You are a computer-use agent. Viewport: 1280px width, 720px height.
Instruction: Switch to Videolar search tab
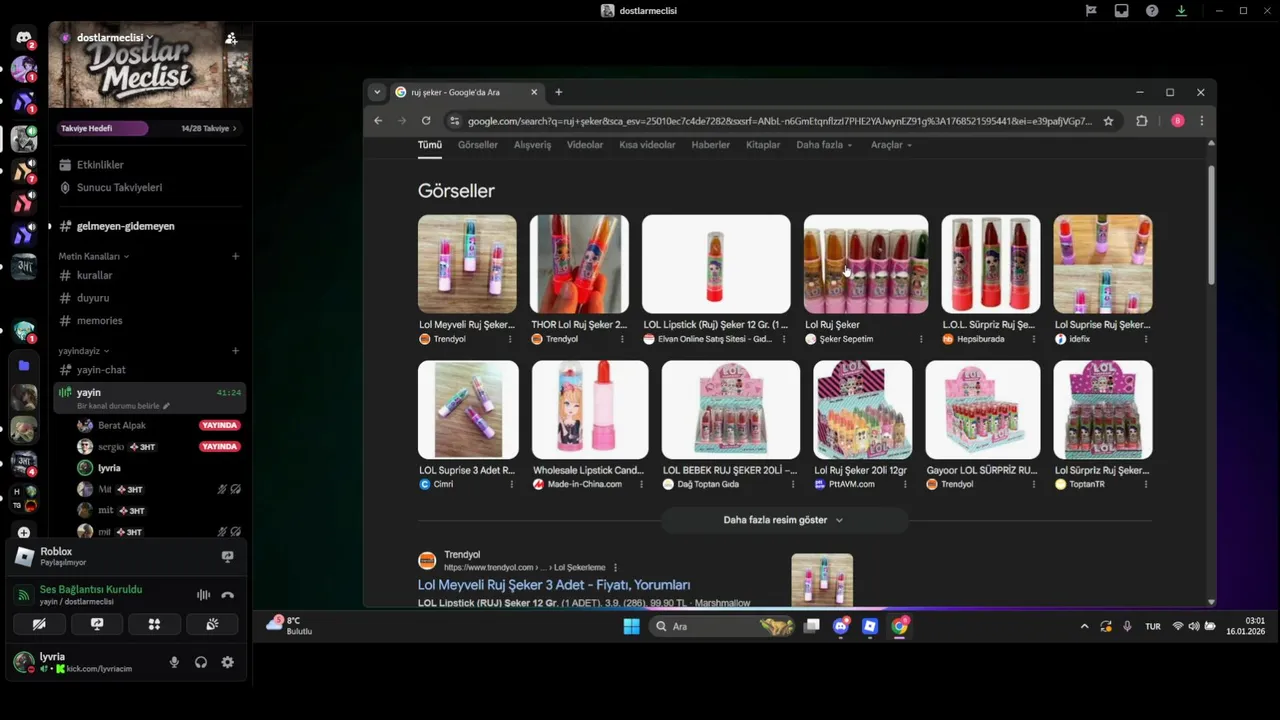pyautogui.click(x=585, y=145)
